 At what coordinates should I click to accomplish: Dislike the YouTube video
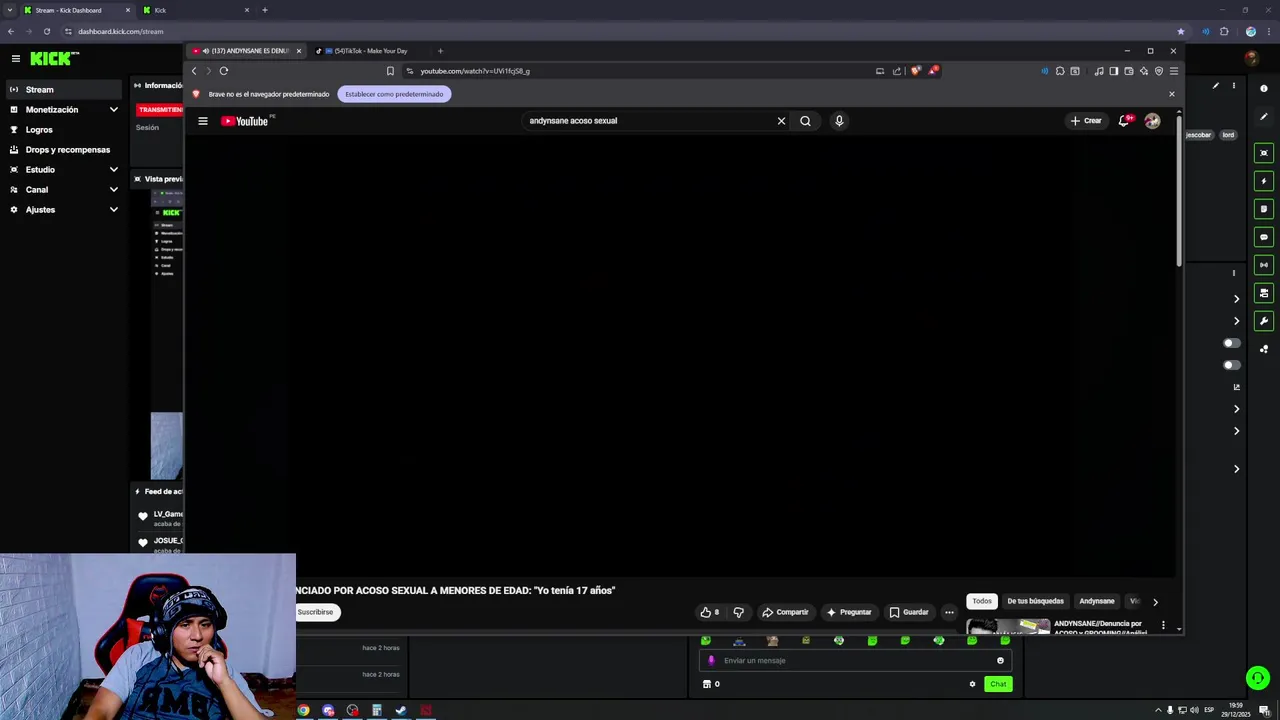739,612
